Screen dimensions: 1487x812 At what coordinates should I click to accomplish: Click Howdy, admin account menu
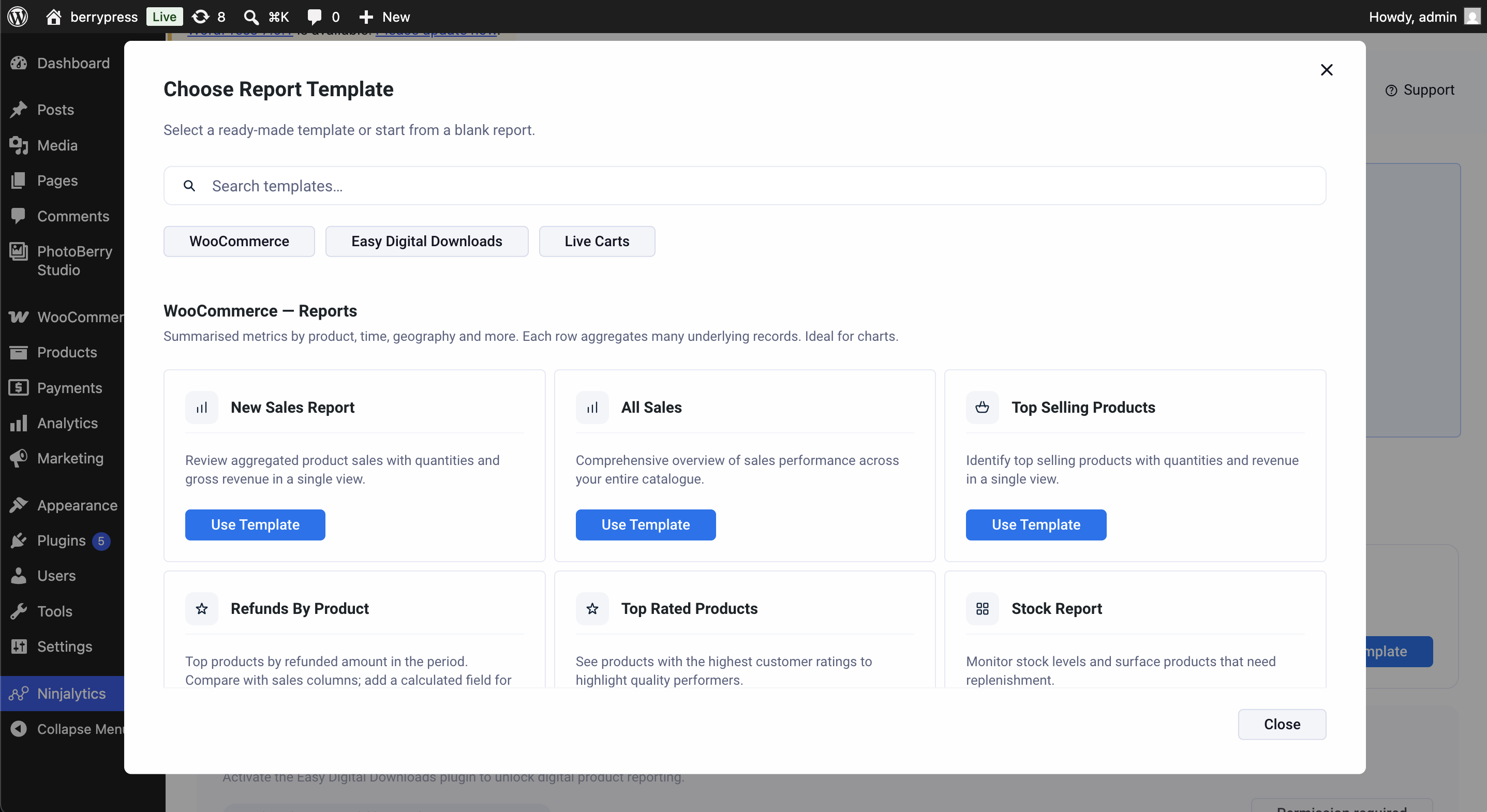point(1424,17)
